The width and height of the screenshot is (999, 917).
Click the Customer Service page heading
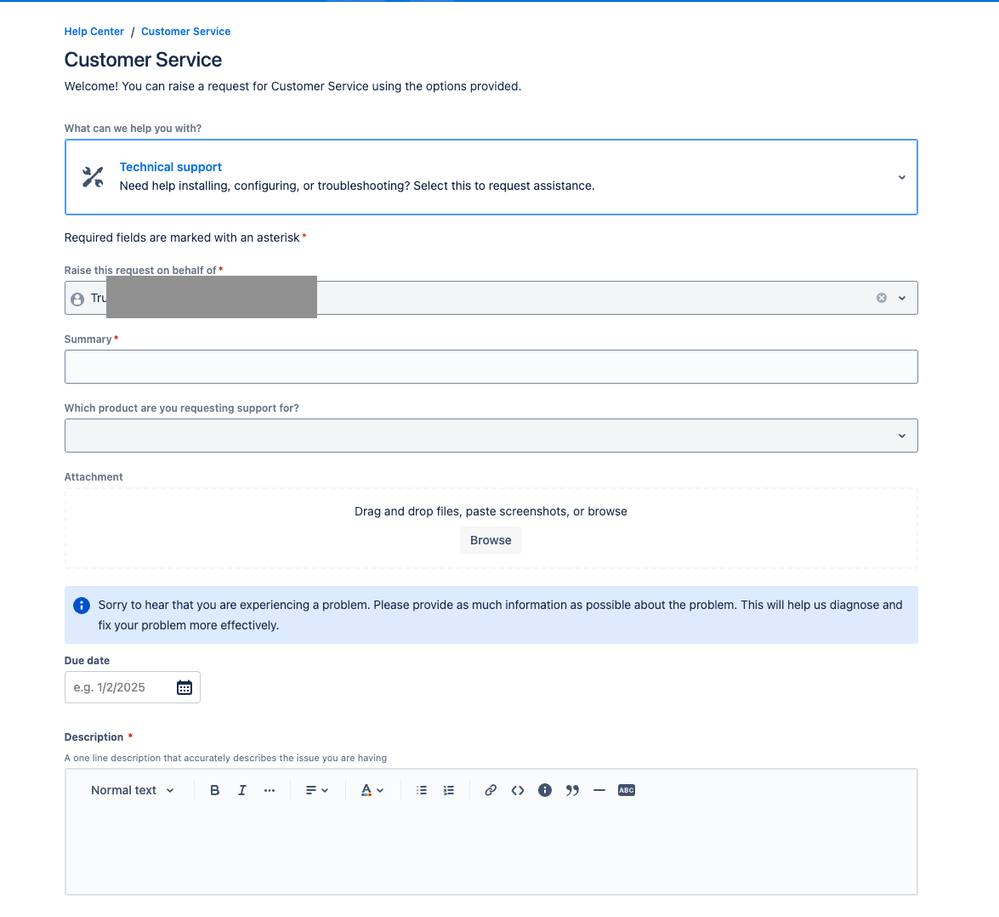click(143, 59)
